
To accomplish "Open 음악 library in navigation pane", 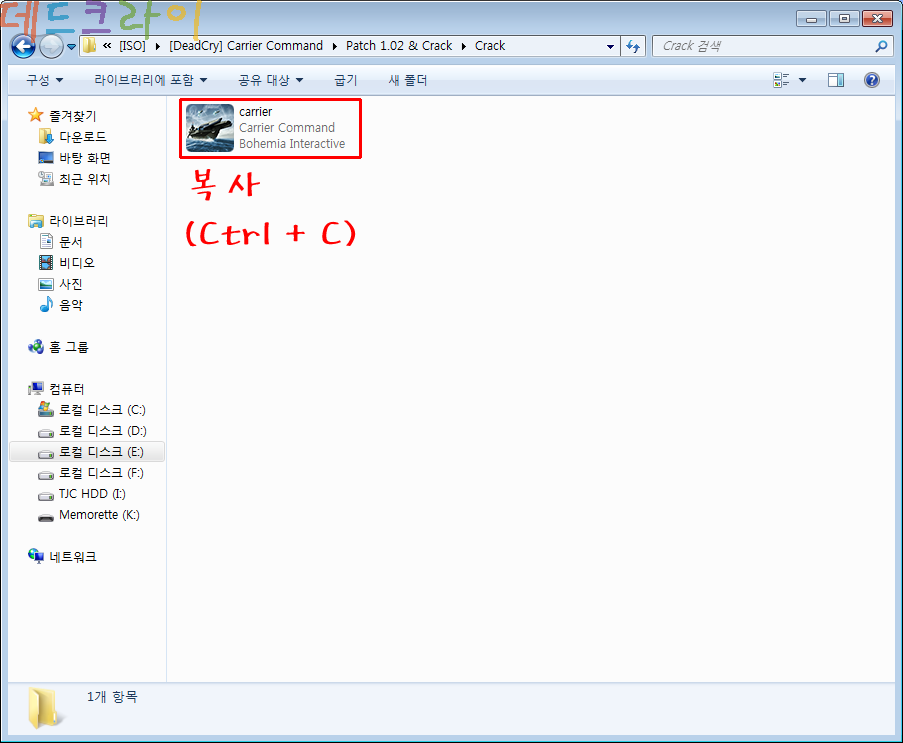I will (x=70, y=305).
